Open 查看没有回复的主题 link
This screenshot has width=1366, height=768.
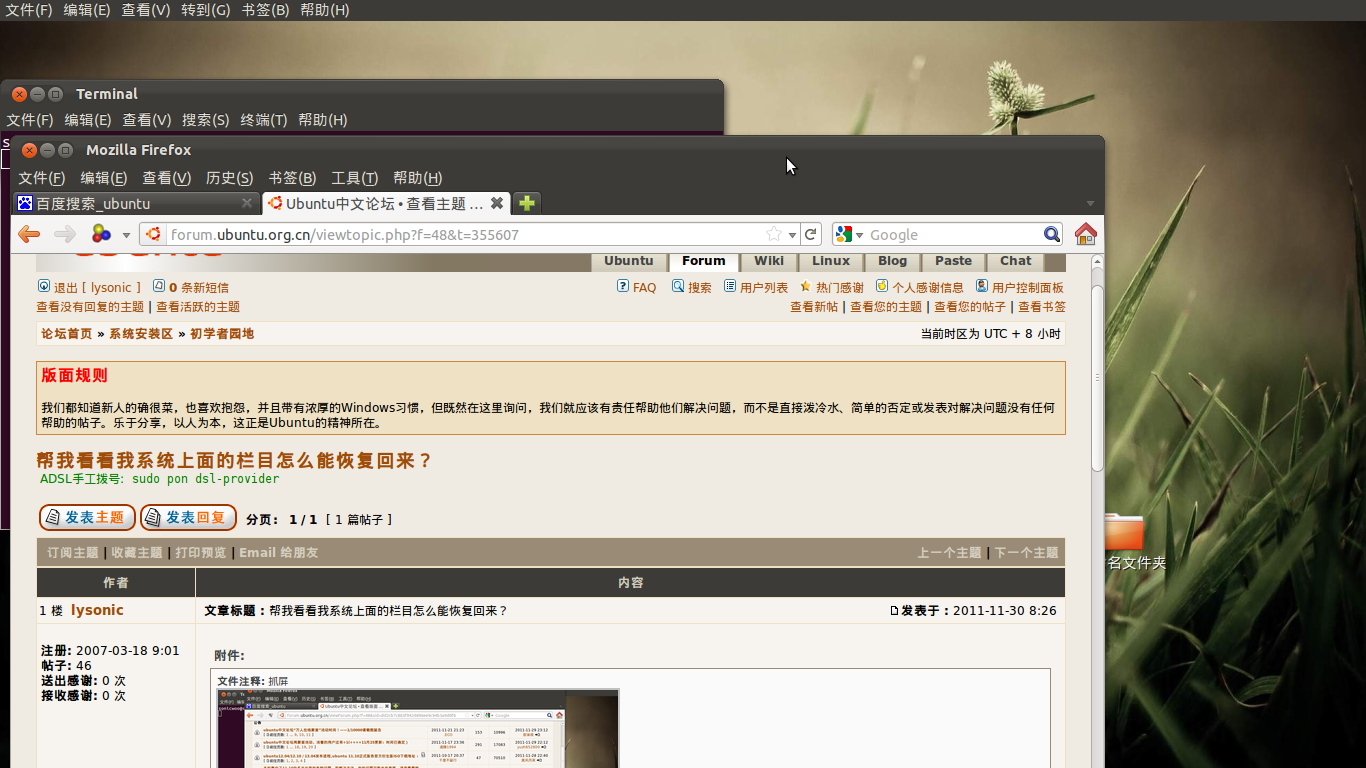[91, 307]
